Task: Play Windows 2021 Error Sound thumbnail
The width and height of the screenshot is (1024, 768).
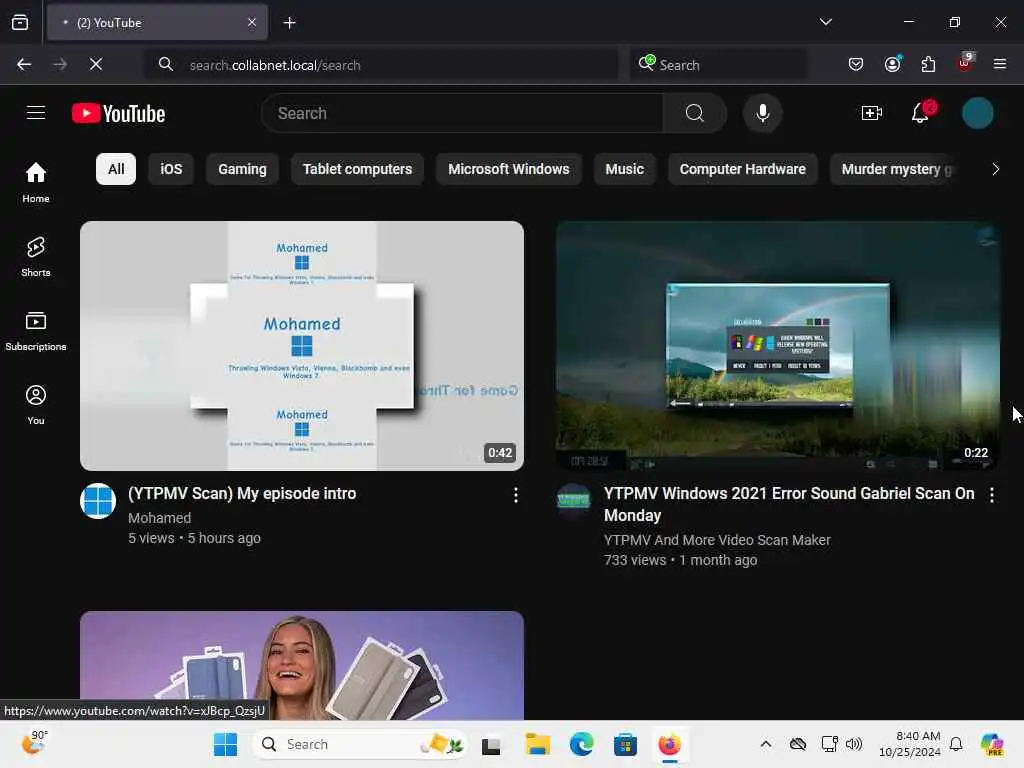Action: [777, 345]
